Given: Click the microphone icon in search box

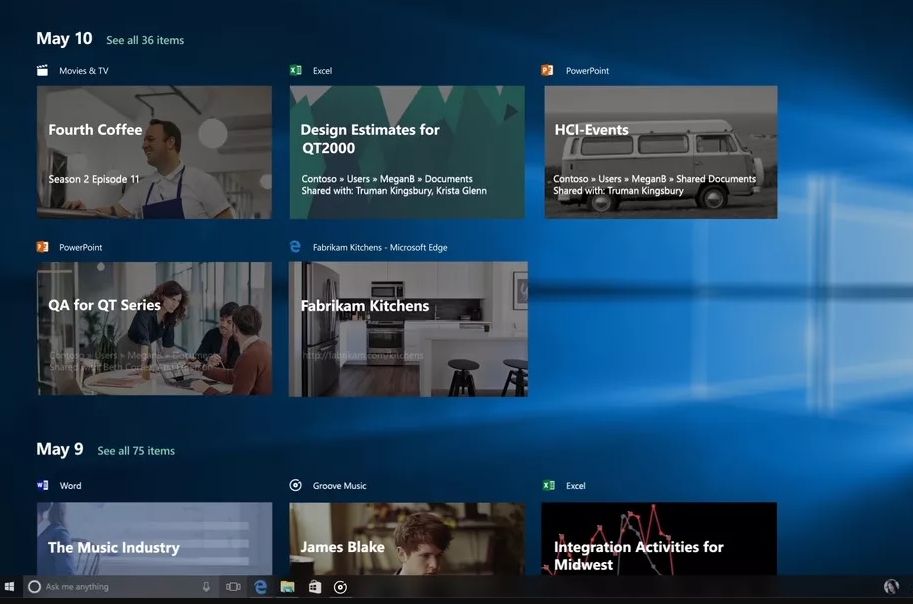Looking at the screenshot, I should coord(206,587).
